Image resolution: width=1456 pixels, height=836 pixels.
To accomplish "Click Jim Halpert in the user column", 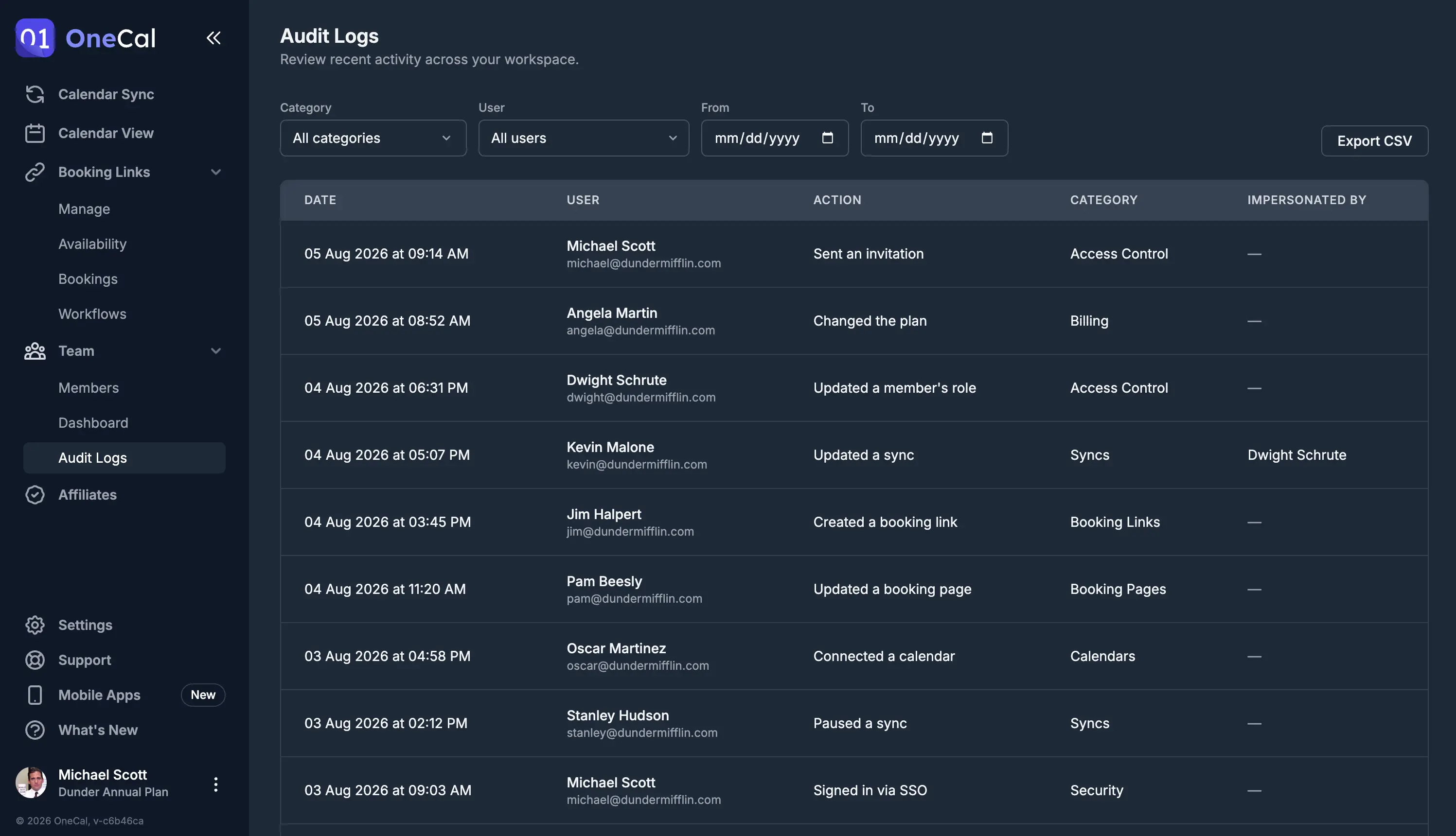I will point(604,514).
